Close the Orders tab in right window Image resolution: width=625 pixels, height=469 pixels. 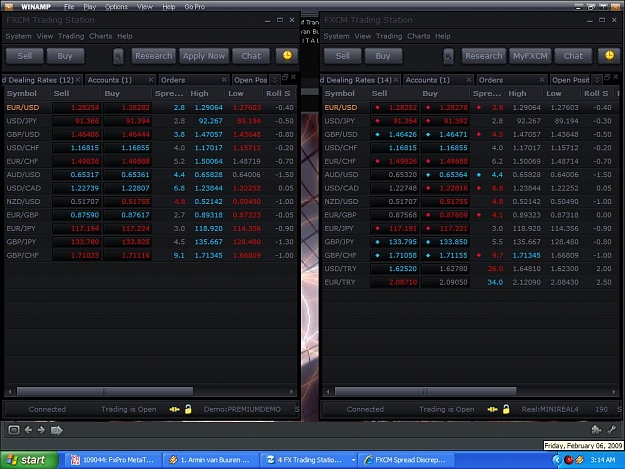tap(542, 80)
